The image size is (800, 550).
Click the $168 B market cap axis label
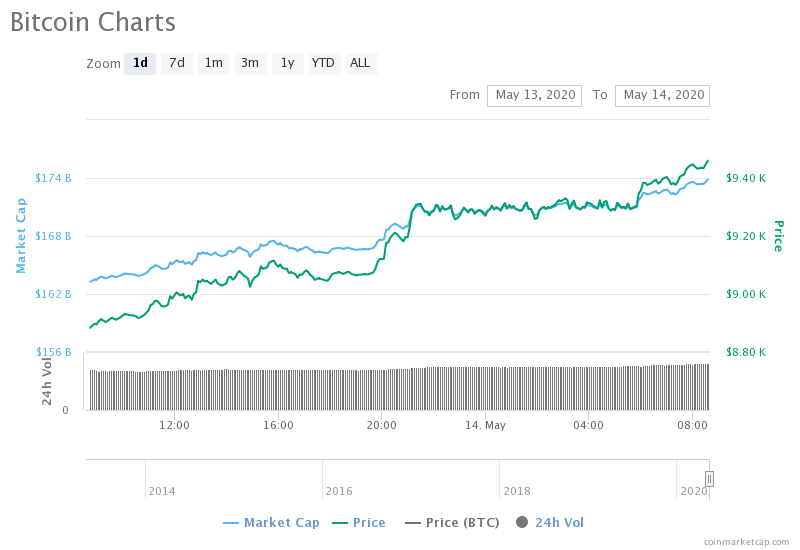tap(53, 236)
